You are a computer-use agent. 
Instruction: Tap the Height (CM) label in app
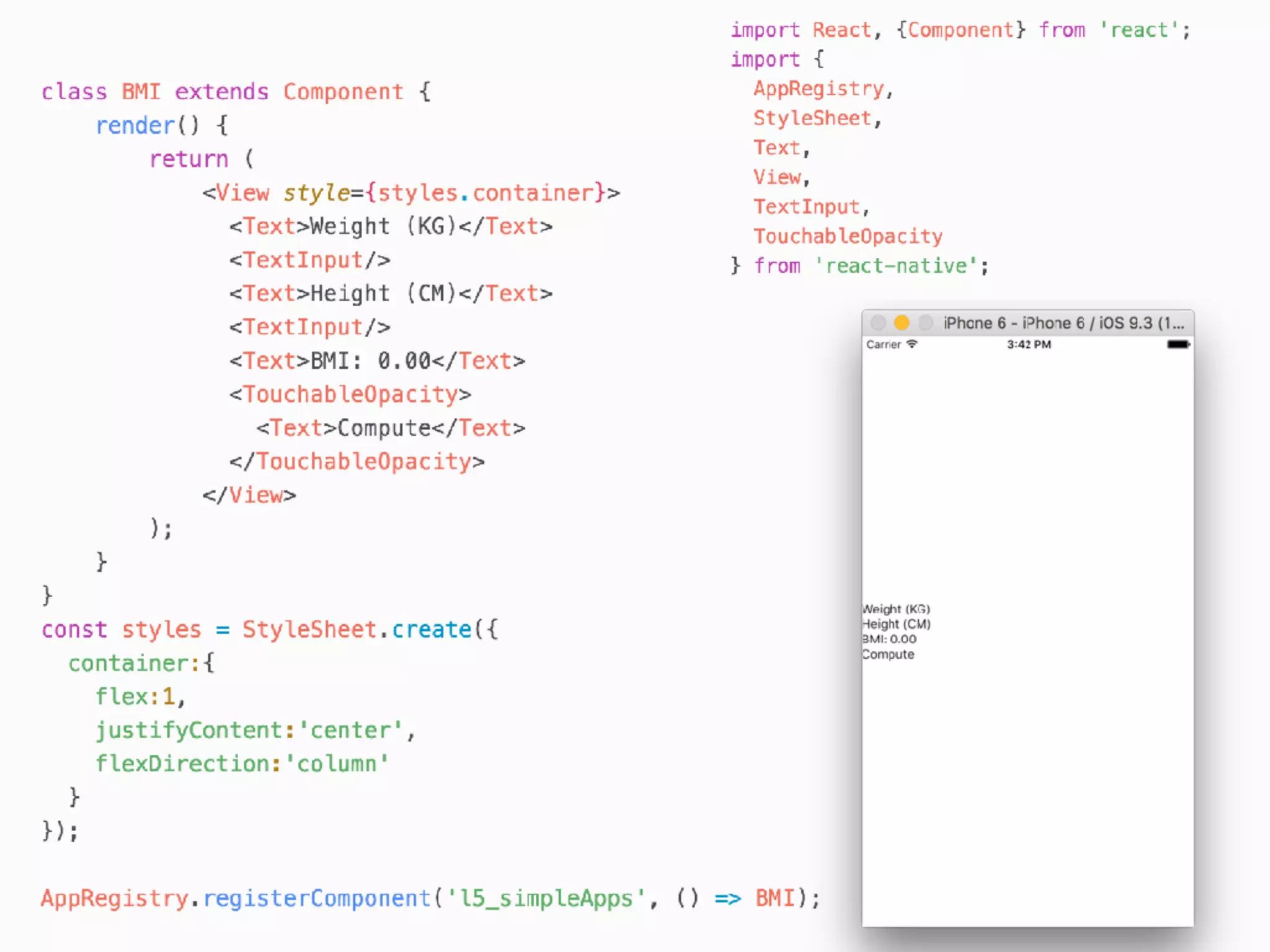[x=897, y=624]
